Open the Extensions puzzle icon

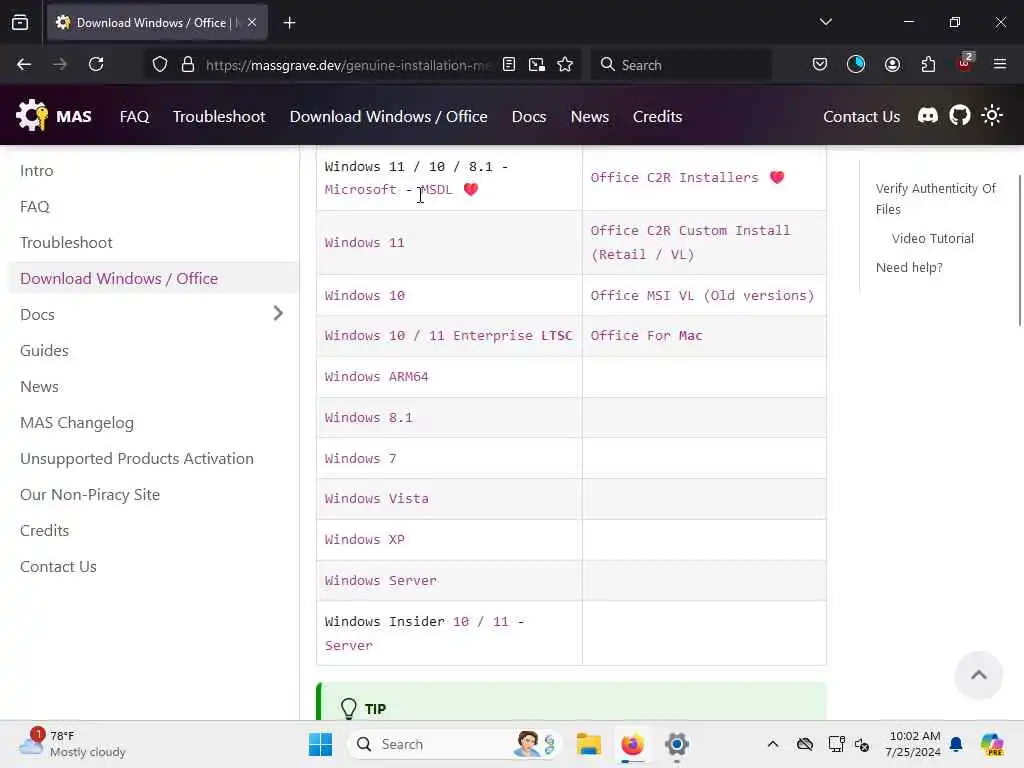click(x=928, y=64)
